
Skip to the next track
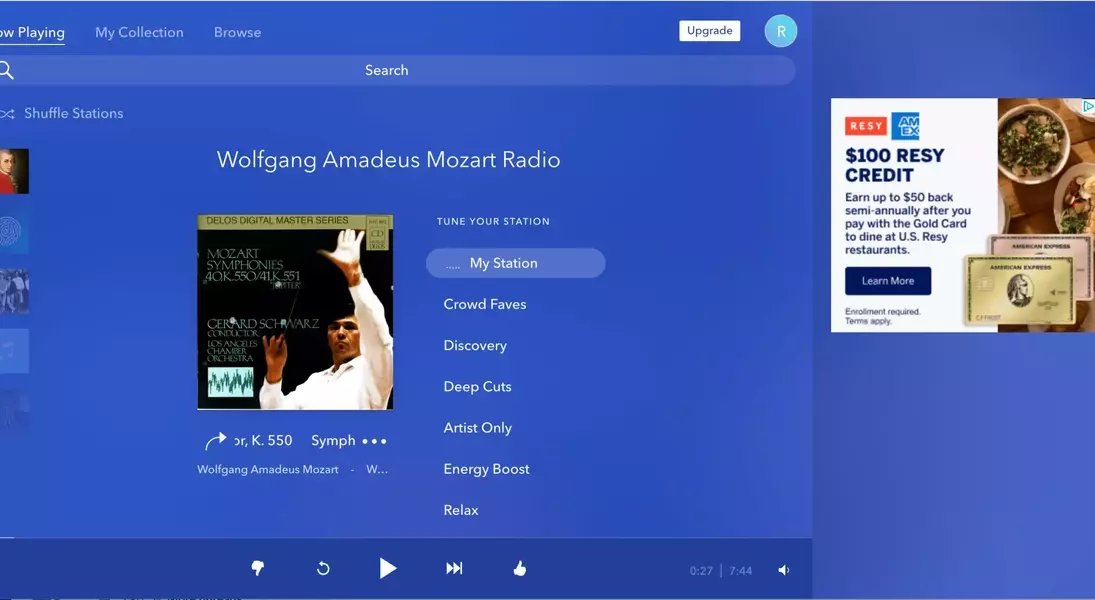tap(454, 568)
